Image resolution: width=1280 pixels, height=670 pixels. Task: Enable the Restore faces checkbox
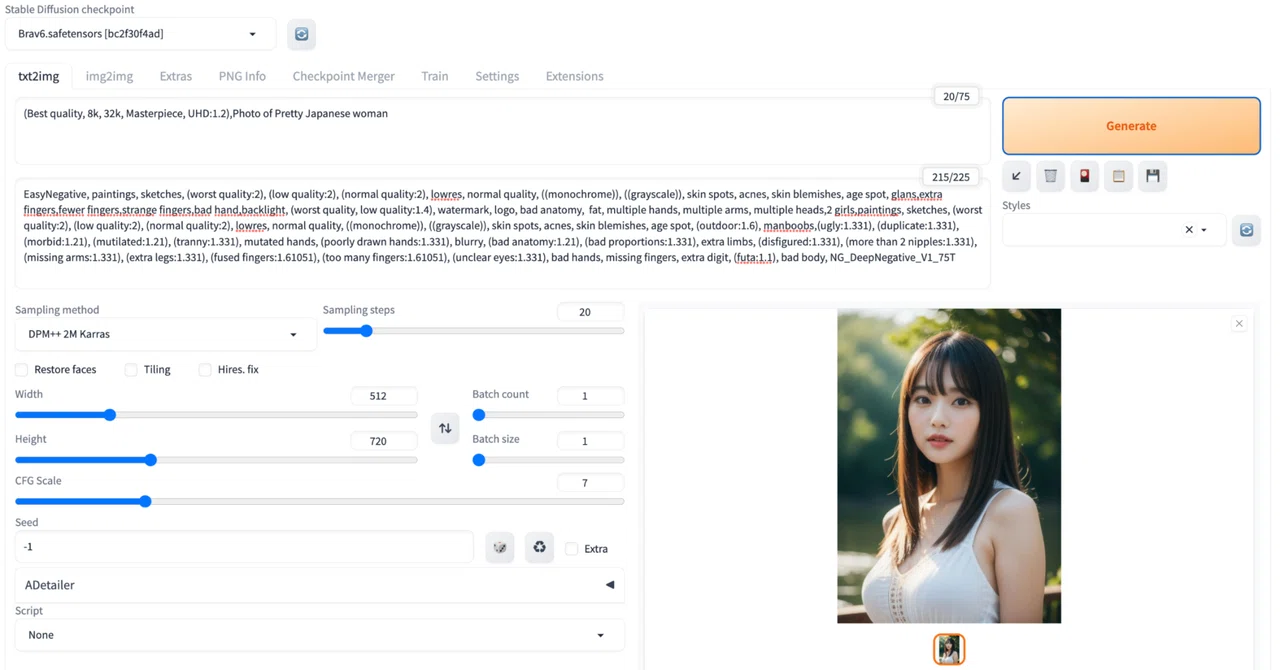coord(22,370)
